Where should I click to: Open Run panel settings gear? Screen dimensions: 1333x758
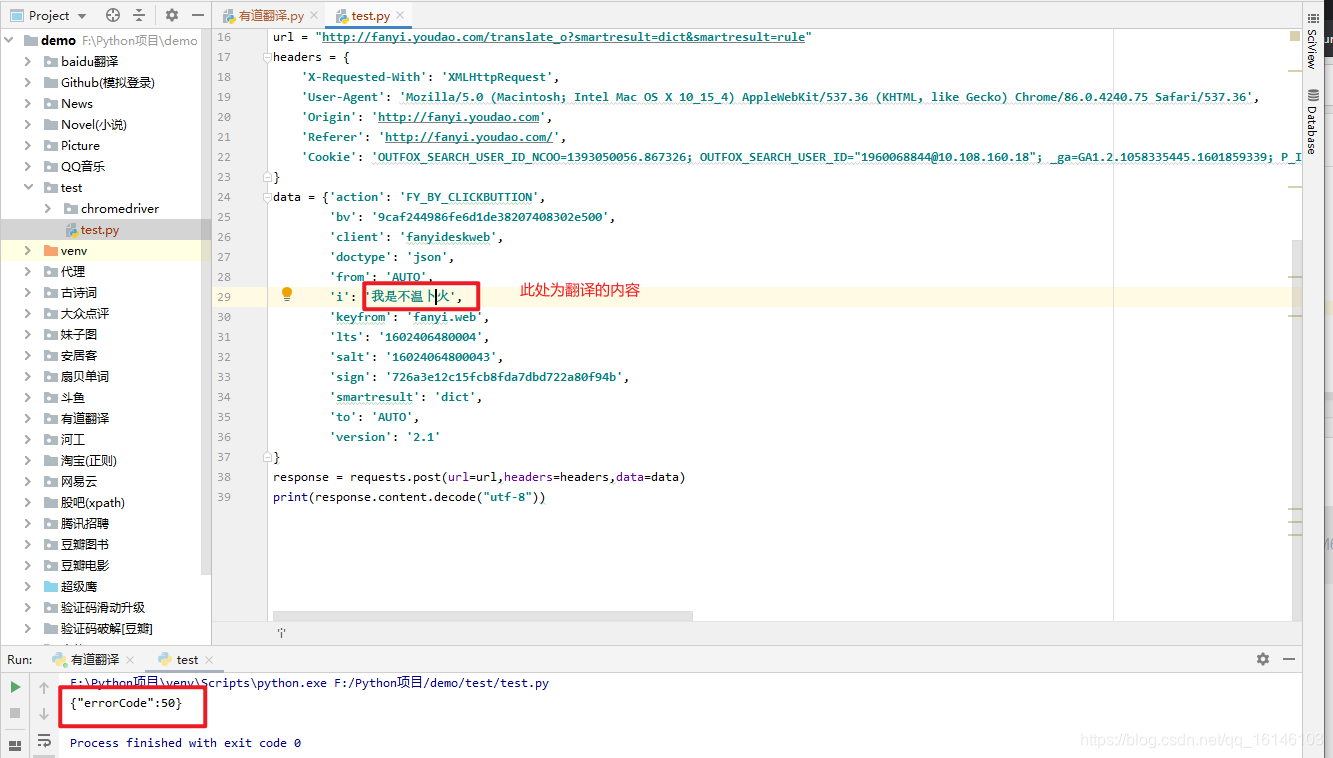pos(1263,659)
